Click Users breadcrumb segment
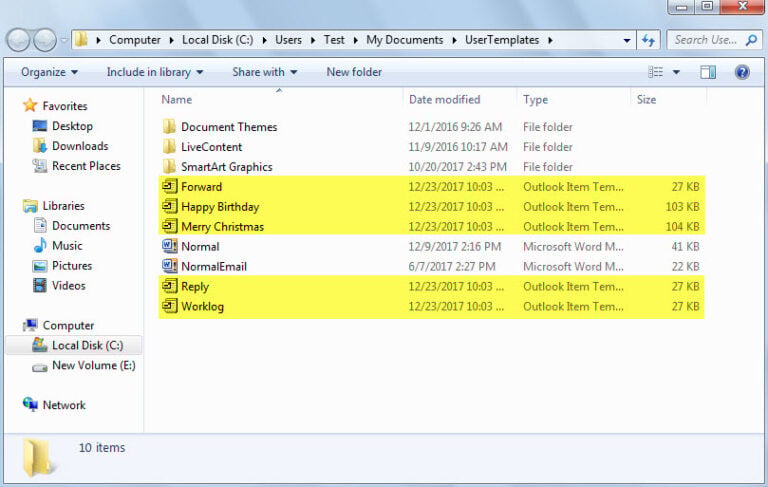This screenshot has width=768, height=487. (x=288, y=40)
